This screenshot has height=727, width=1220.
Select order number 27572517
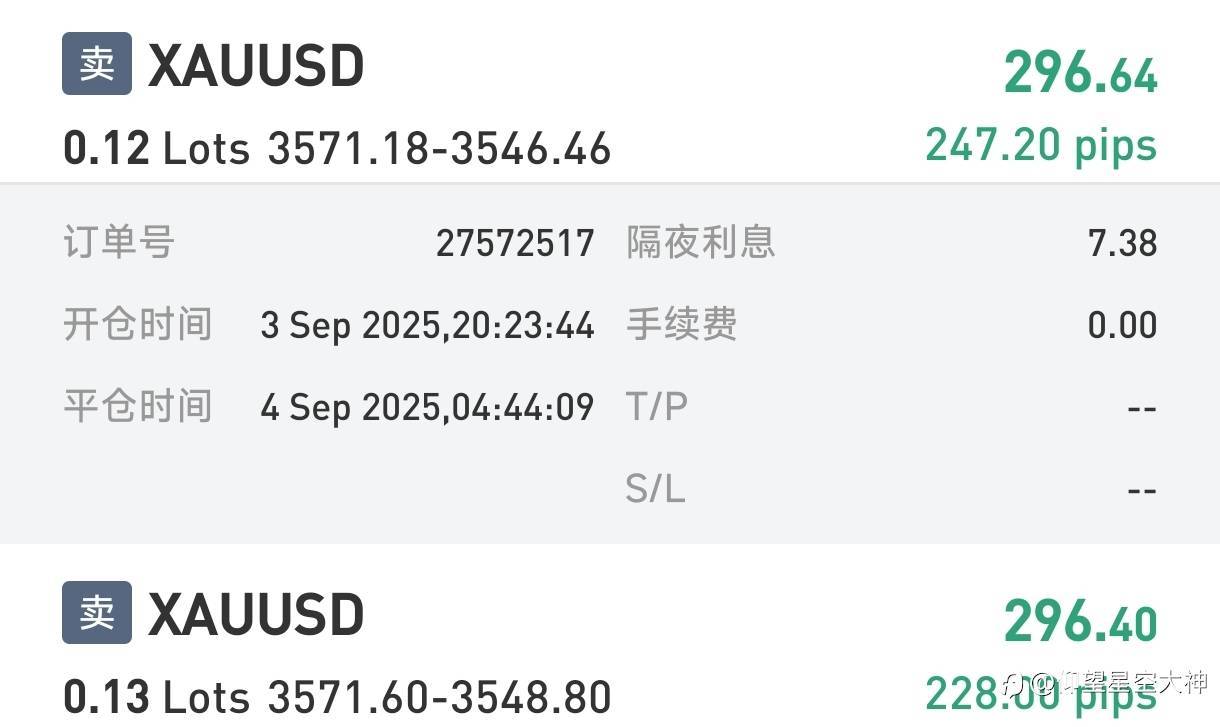tap(515, 243)
